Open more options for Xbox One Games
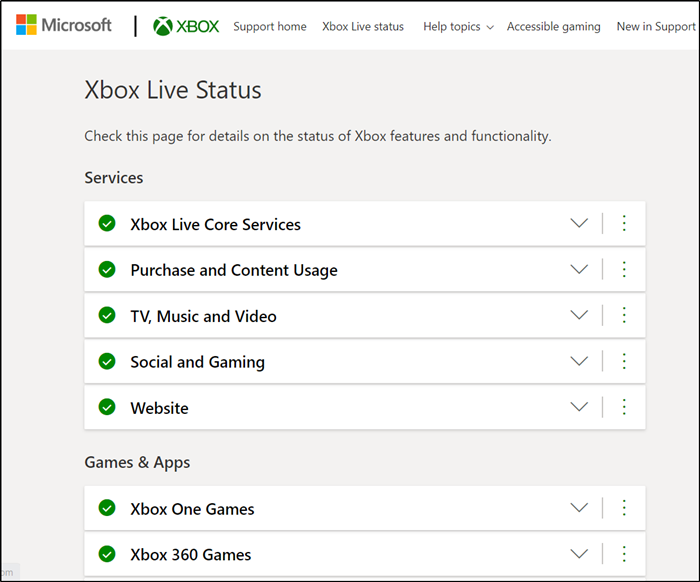 (x=625, y=508)
